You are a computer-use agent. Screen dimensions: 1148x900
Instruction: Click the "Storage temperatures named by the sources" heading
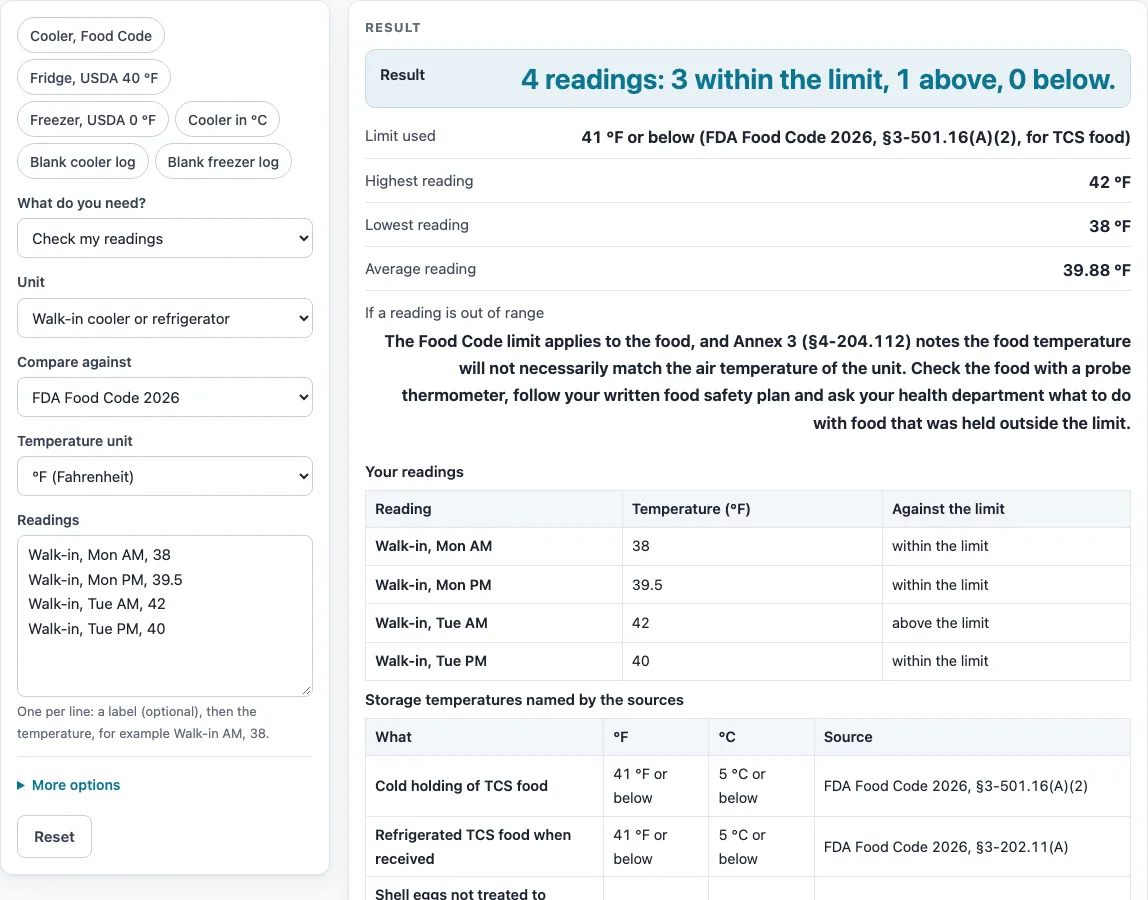pyautogui.click(x=524, y=700)
